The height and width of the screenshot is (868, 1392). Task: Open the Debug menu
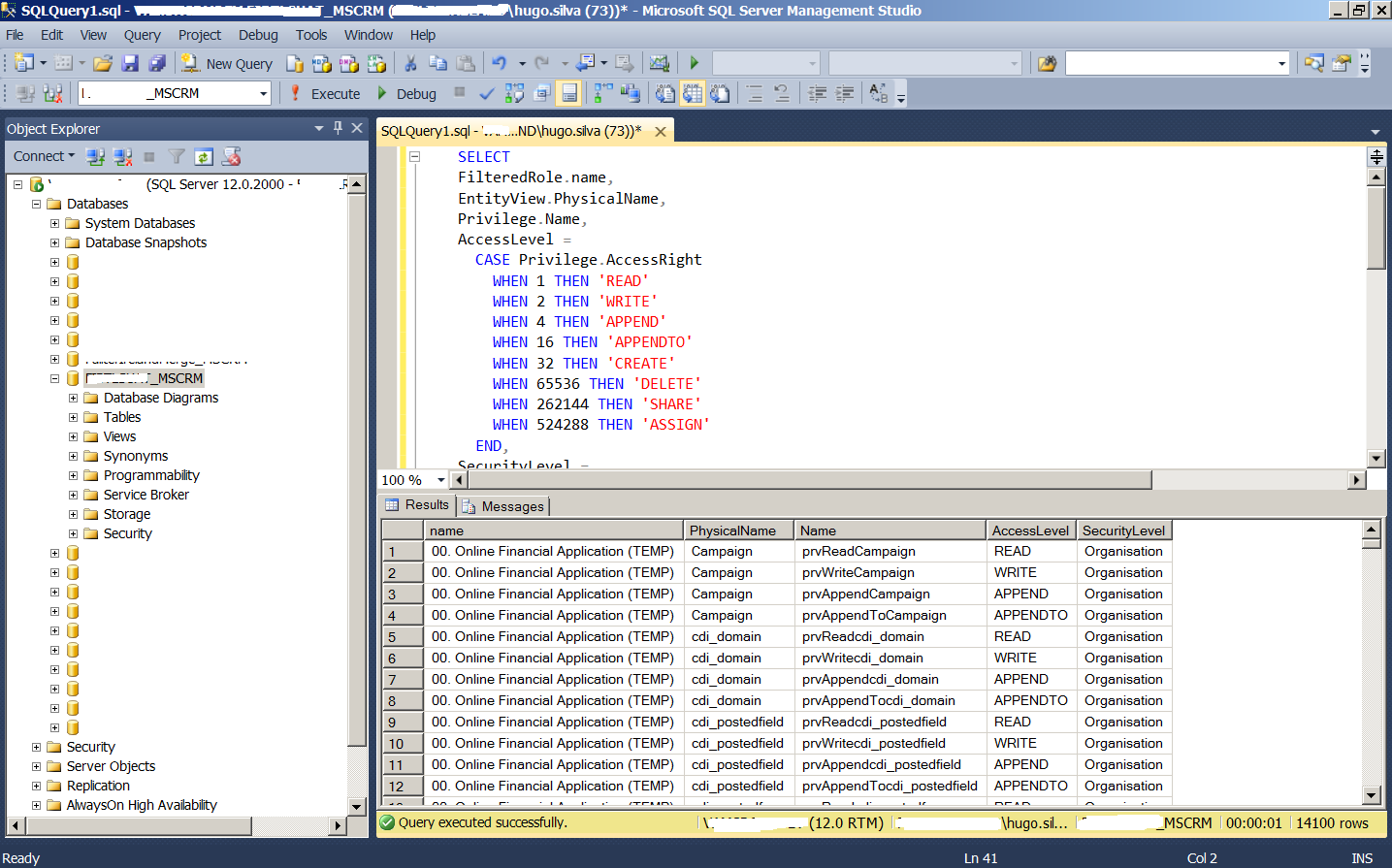point(258,35)
